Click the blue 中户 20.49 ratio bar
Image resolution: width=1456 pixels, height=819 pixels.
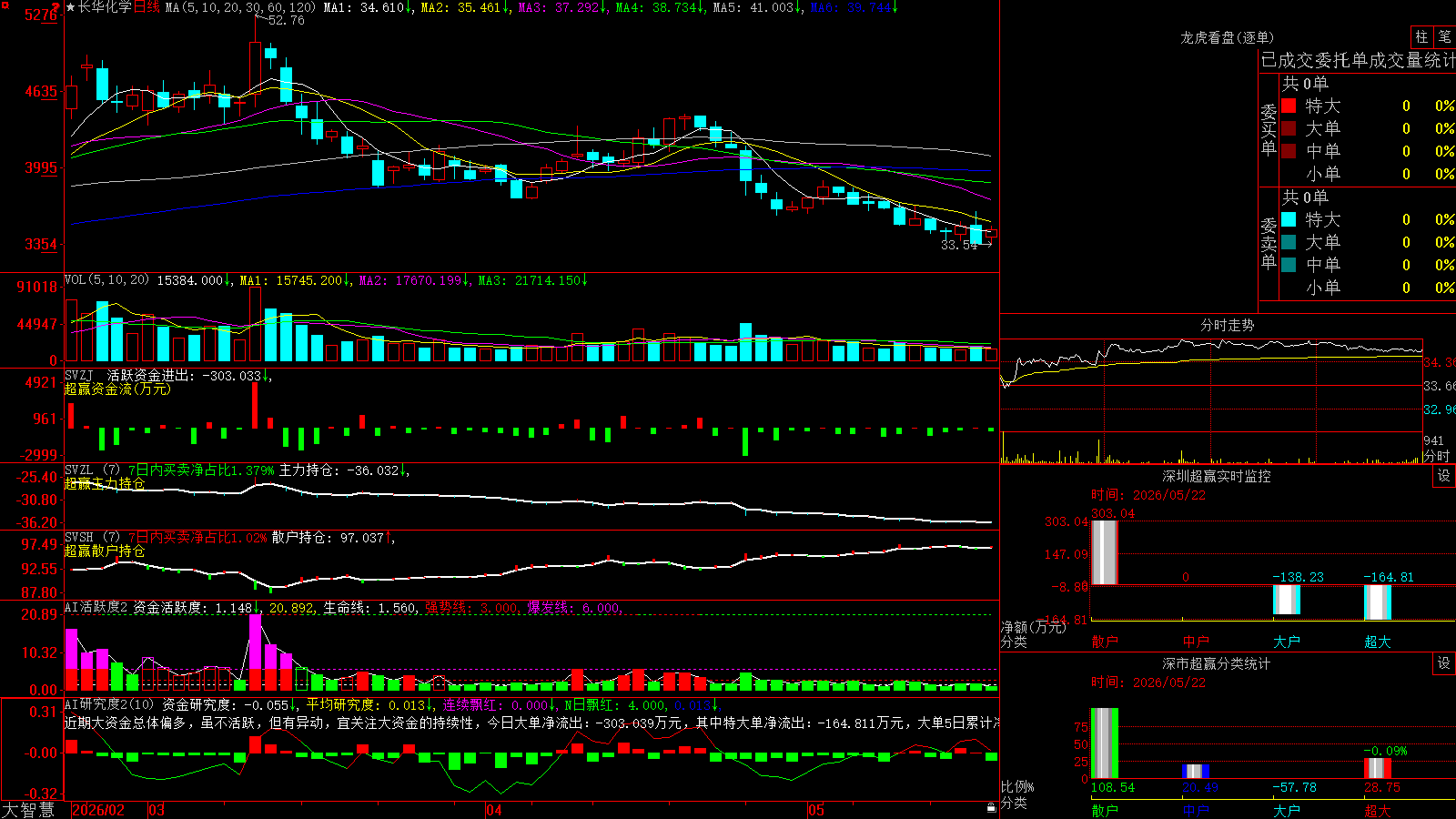1195,772
